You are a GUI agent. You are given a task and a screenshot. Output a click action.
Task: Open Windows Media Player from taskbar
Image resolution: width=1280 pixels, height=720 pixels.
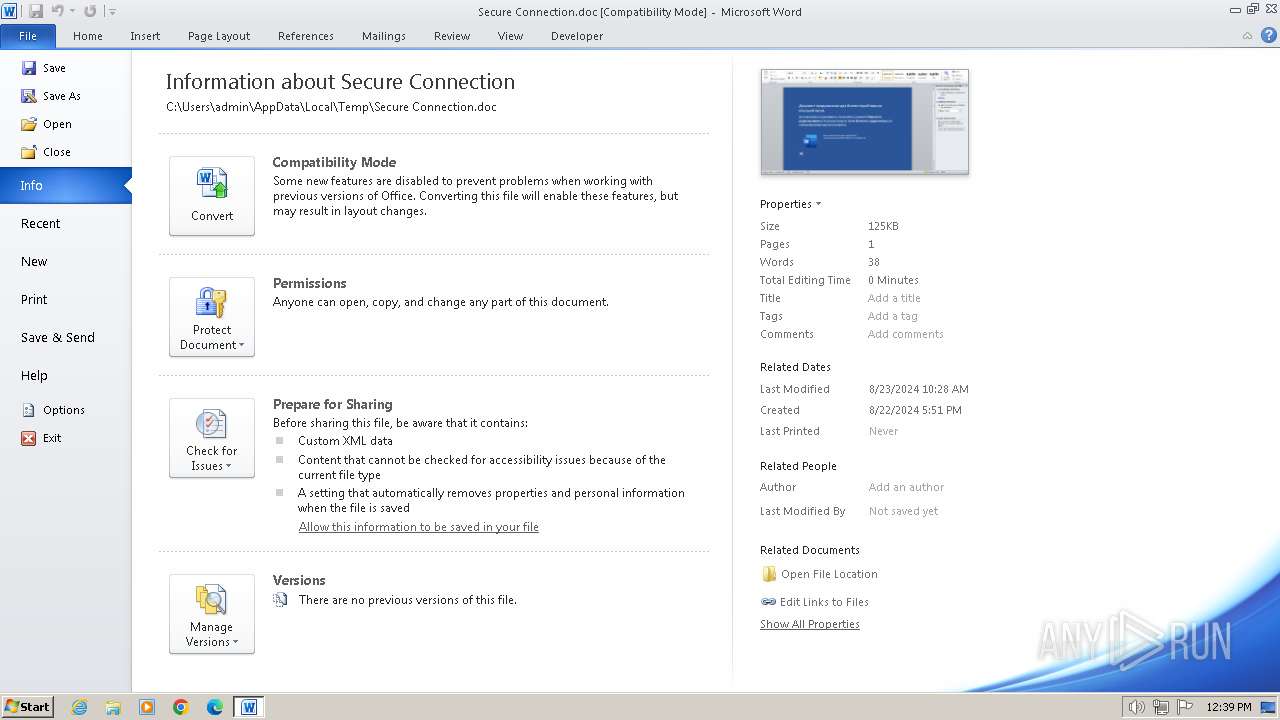(147, 707)
